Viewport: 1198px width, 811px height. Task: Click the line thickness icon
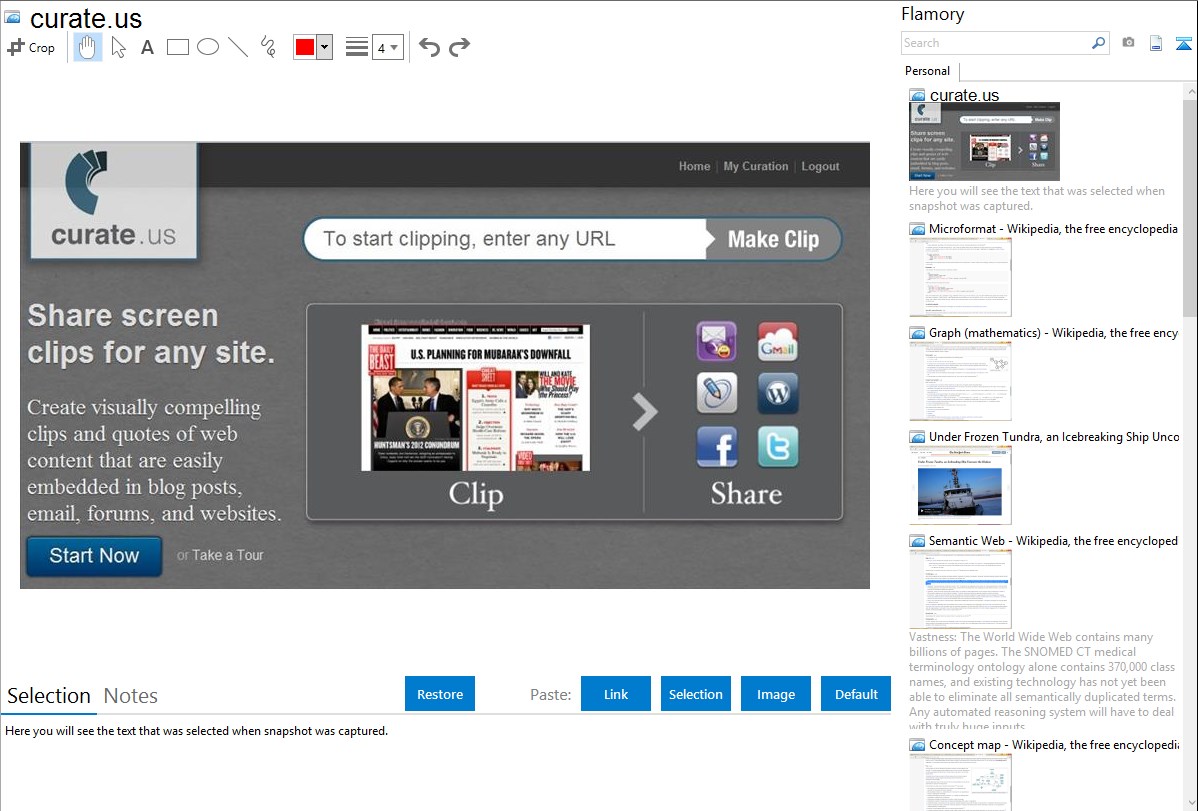pyautogui.click(x=357, y=47)
